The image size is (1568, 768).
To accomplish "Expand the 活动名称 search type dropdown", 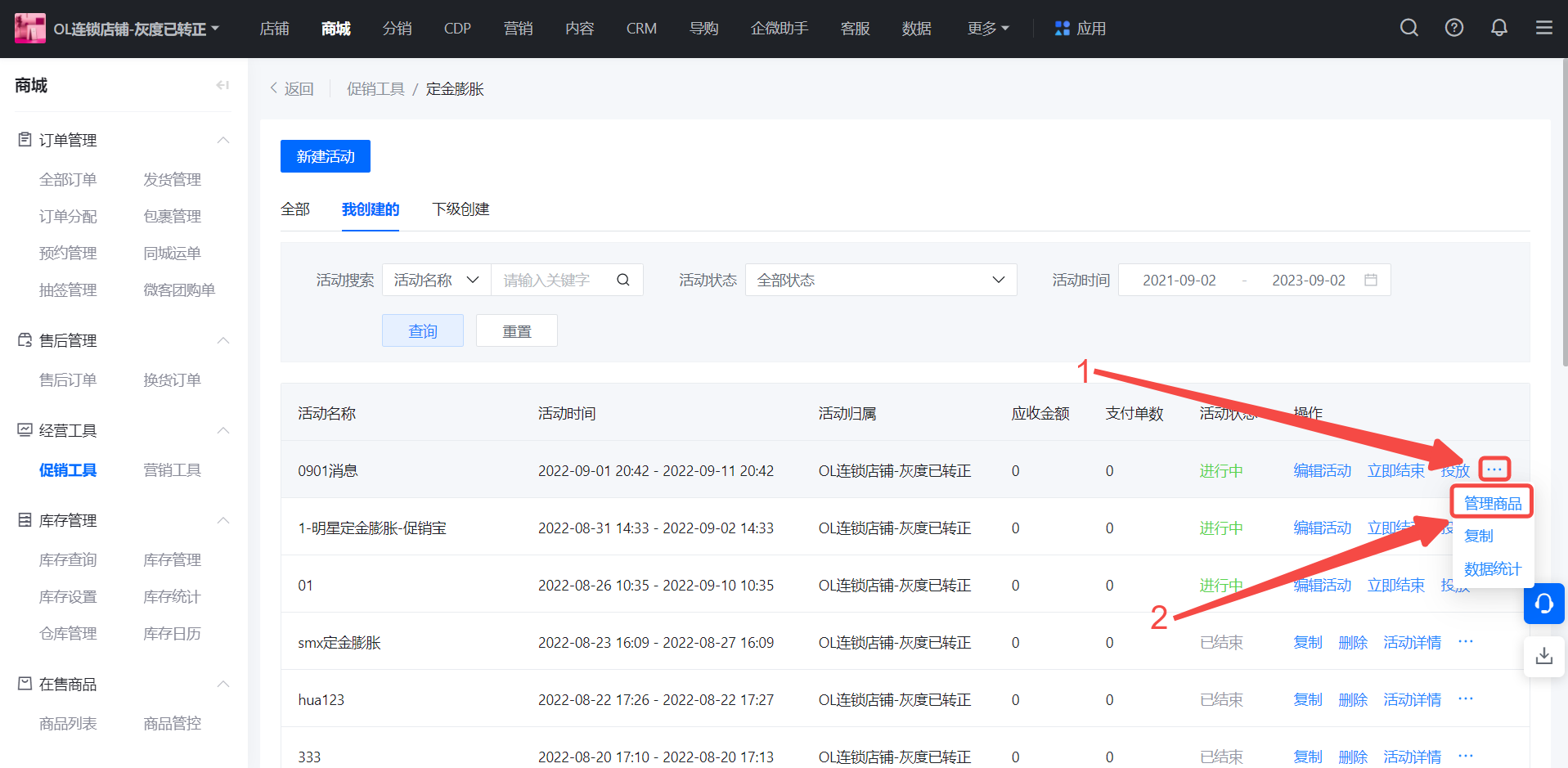I will coord(436,280).
